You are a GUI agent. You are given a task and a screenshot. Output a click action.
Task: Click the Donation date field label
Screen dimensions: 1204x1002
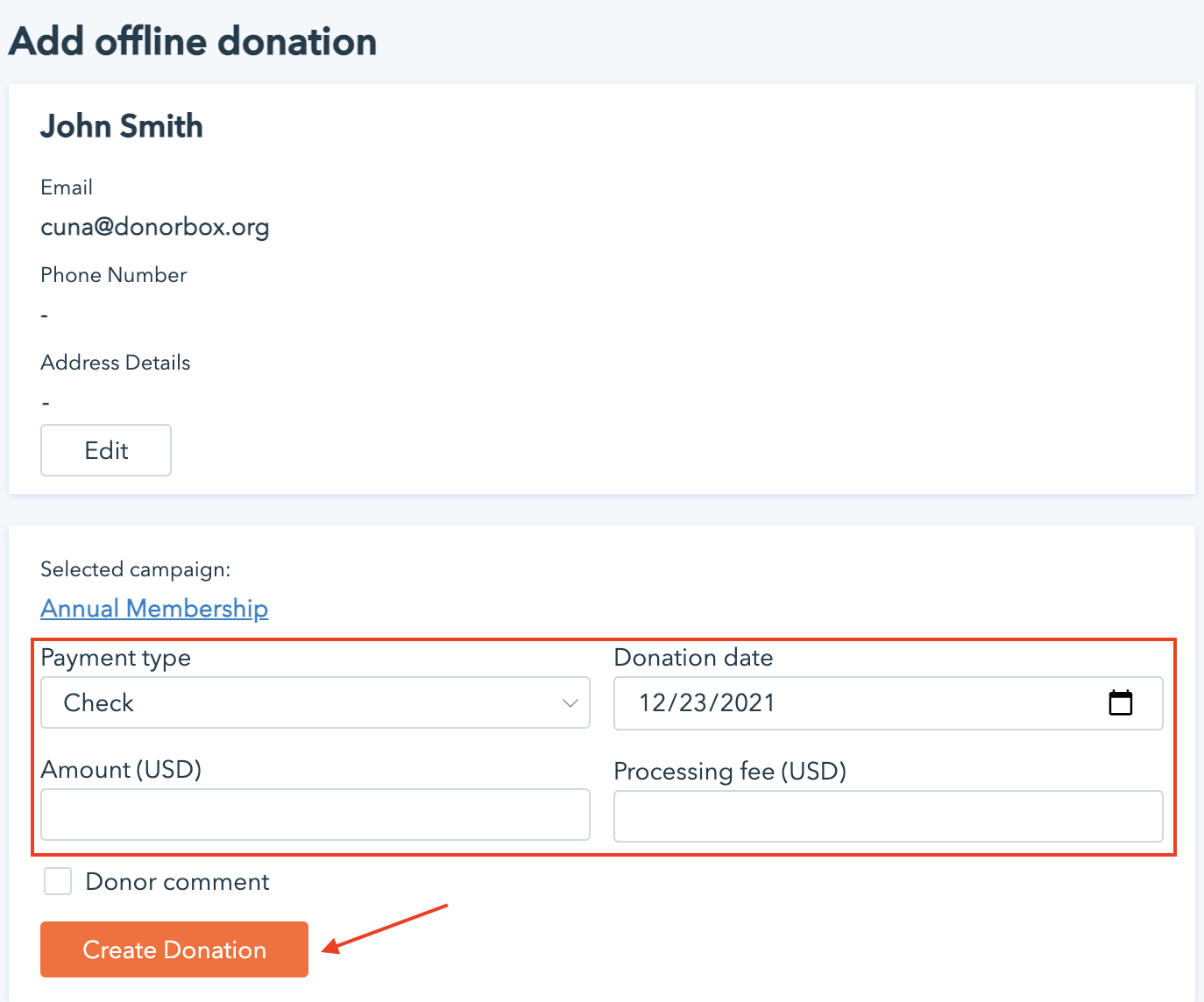click(693, 658)
